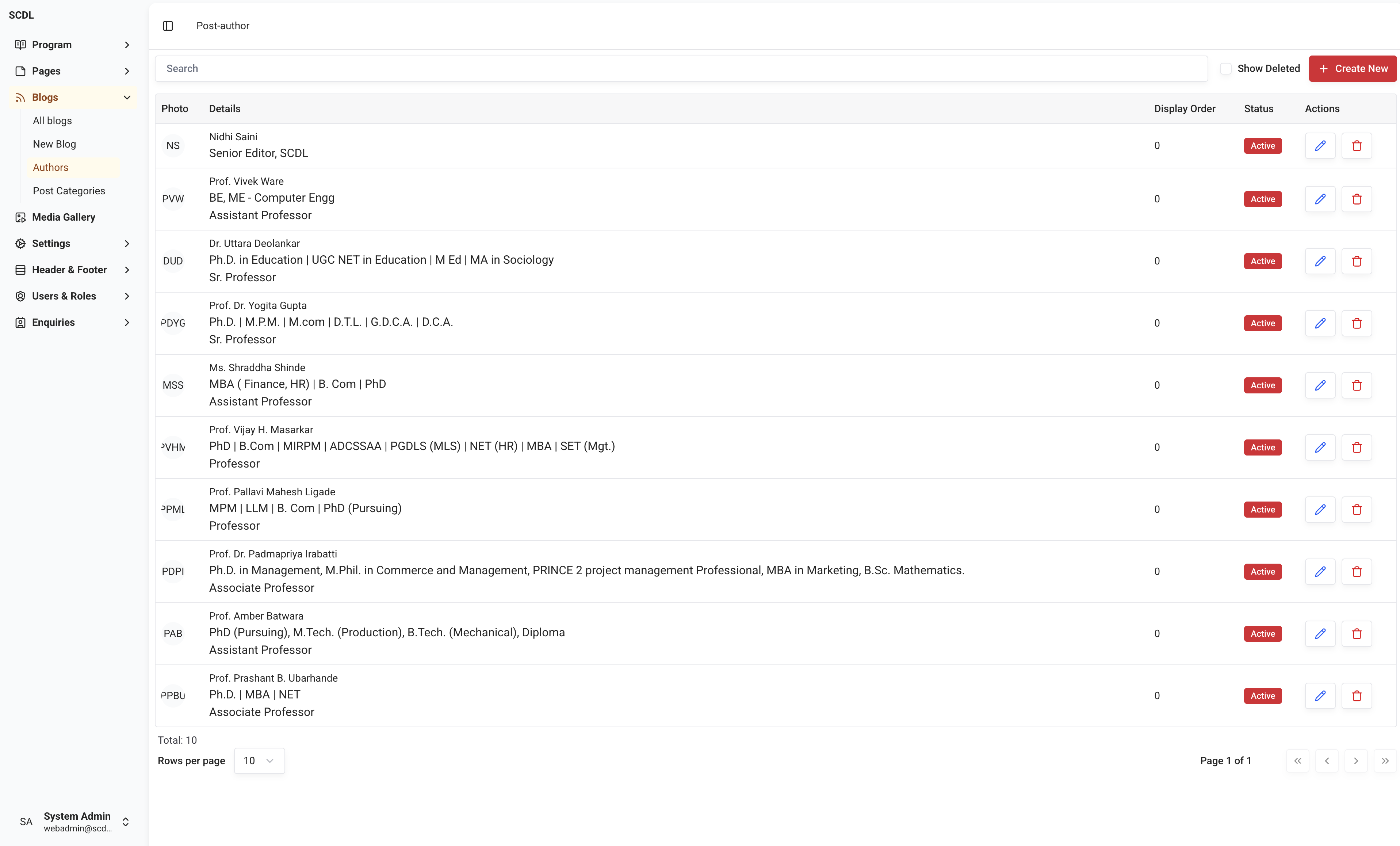
Task: Click the Create New button
Action: [x=1352, y=68]
